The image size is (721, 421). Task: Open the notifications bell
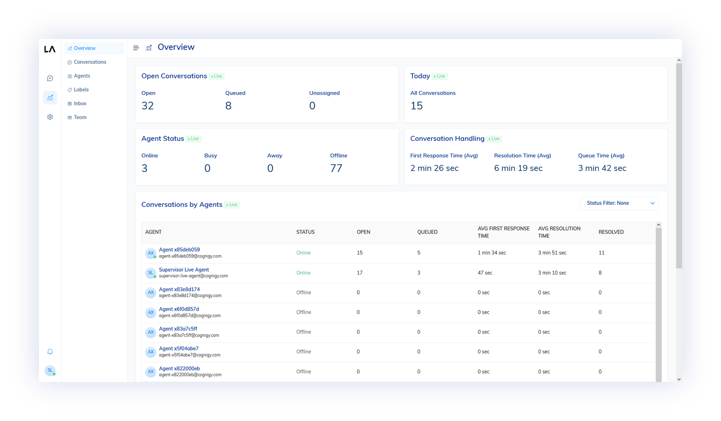50,352
